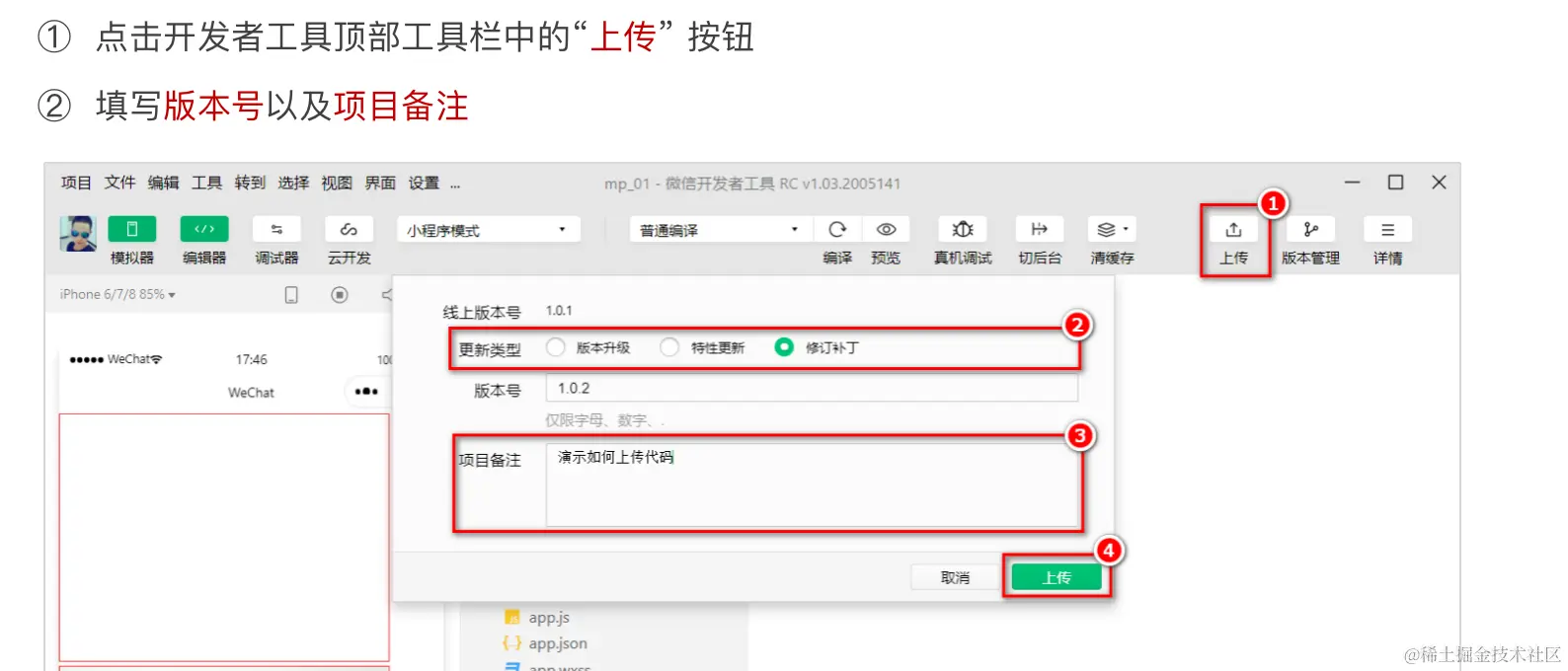The height and width of the screenshot is (671, 1568).
Task: Open Clear cache (清缓存) menu
Action: point(1112,229)
